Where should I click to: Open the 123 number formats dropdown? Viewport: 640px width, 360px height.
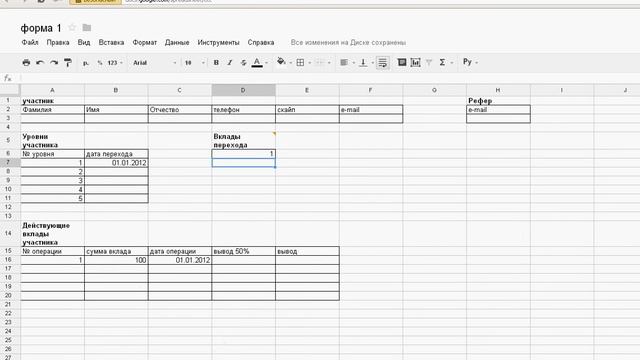click(115, 63)
